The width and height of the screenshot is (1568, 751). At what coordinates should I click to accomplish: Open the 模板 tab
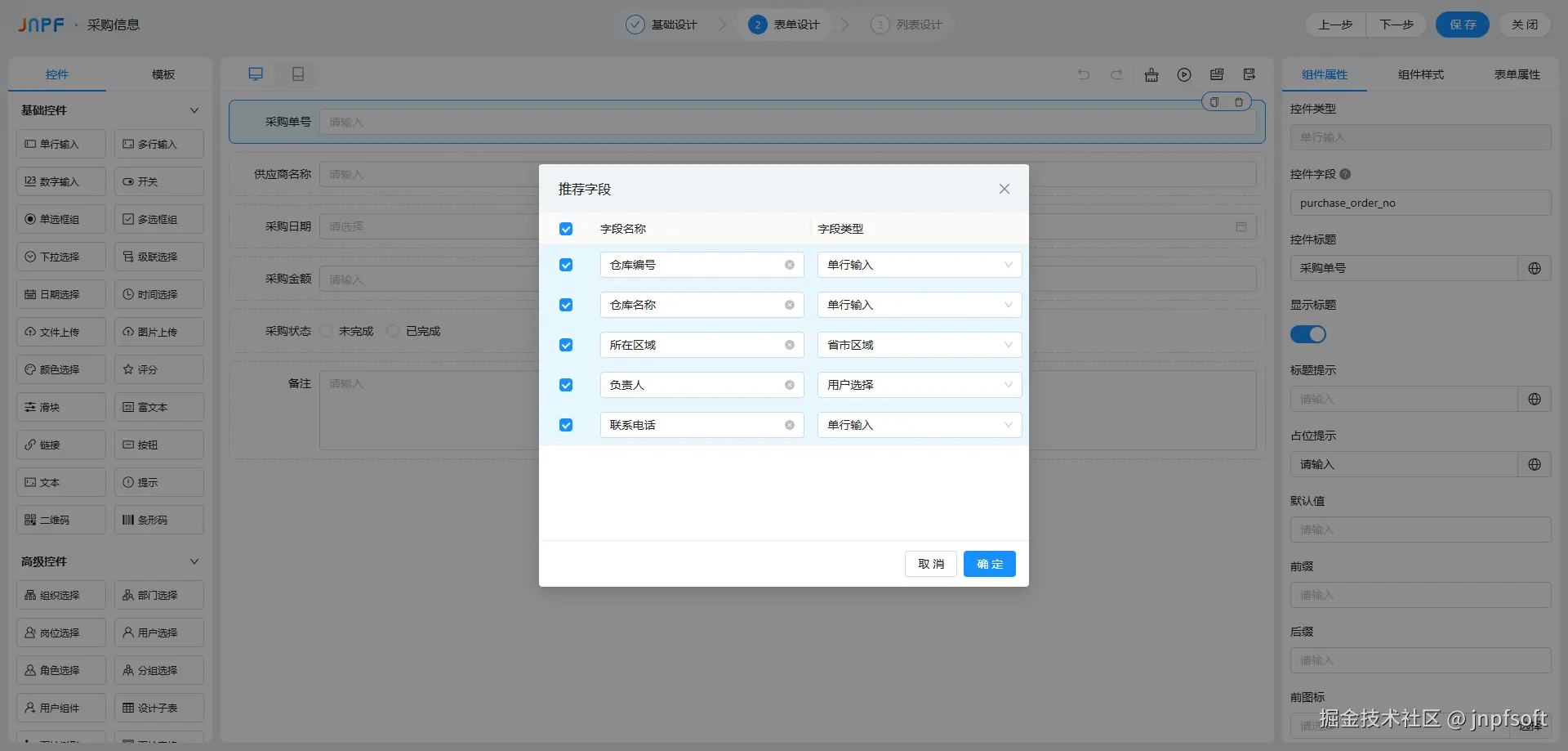pos(163,74)
